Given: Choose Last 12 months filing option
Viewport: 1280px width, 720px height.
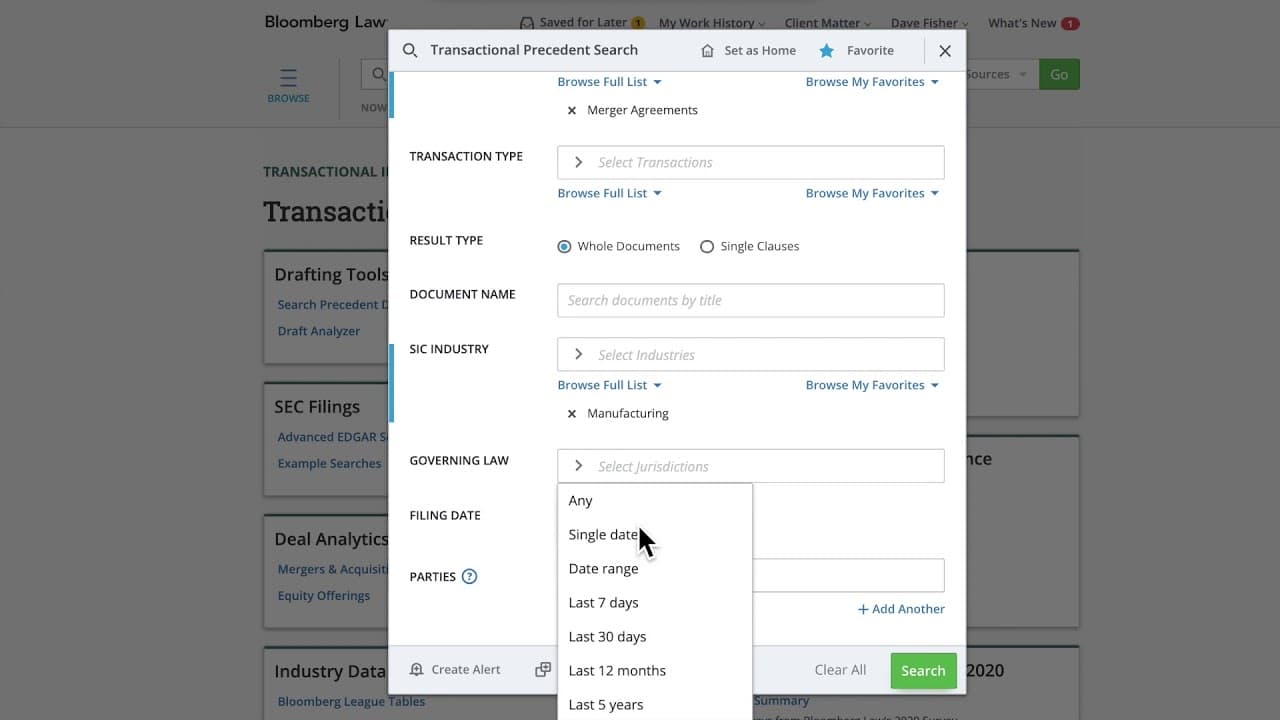Looking at the screenshot, I should click(654, 671).
